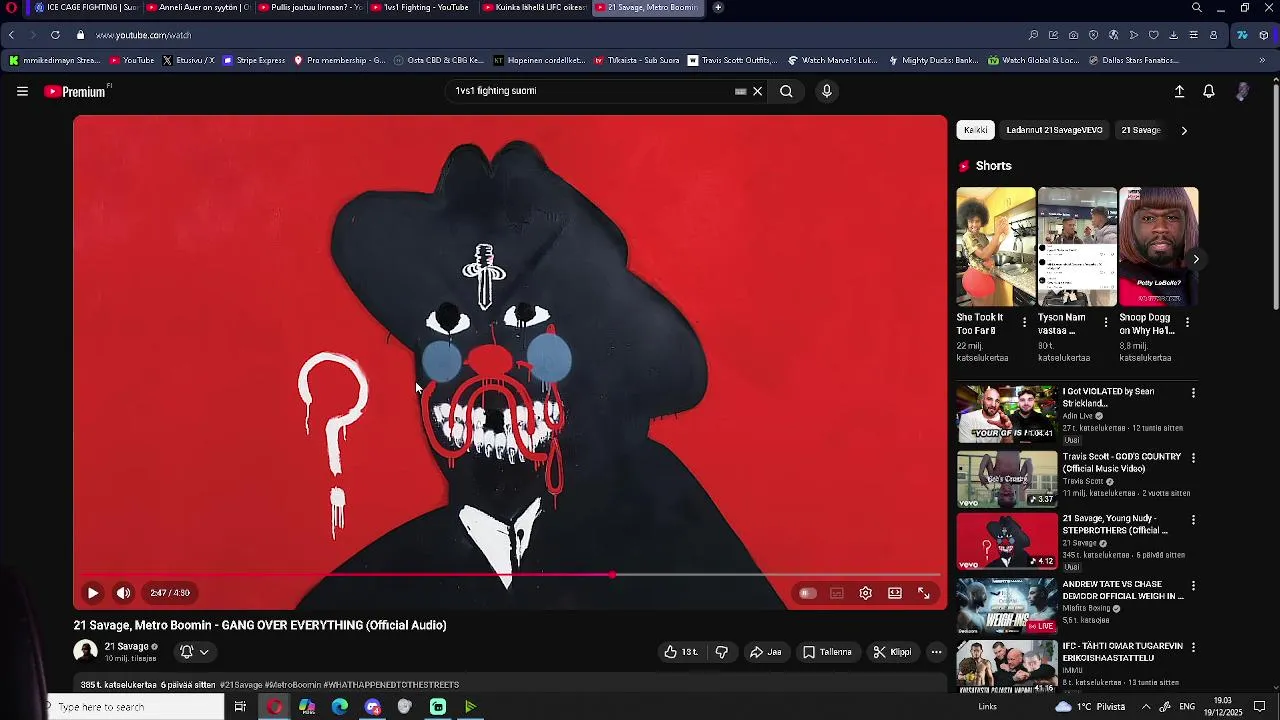Open options for She Took It short
The image size is (1280, 720).
tap(1024, 322)
